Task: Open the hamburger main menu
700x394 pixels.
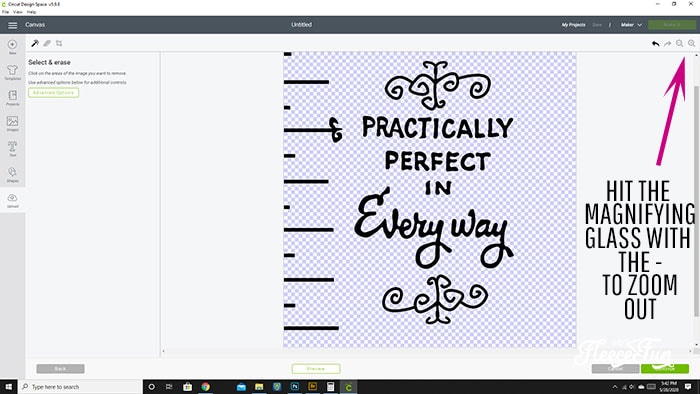Action: [12, 25]
